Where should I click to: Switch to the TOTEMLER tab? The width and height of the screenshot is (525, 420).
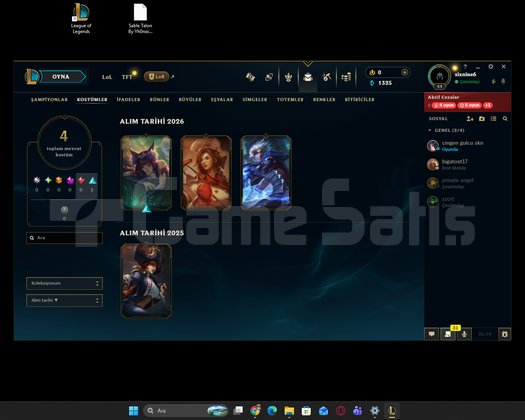(290, 99)
